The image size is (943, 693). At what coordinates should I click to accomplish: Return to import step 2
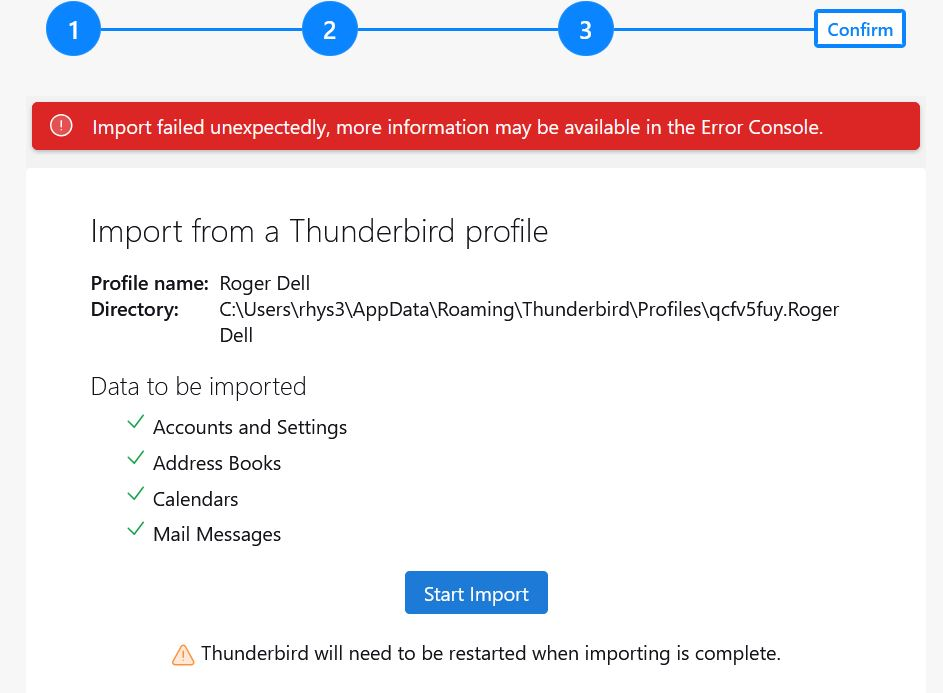pos(330,29)
